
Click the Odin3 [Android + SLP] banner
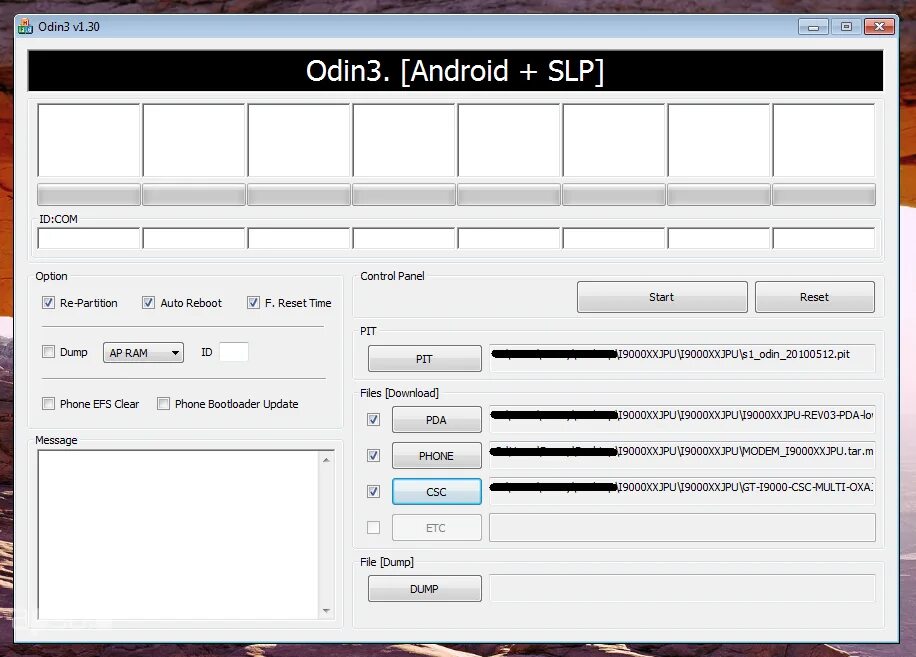[x=455, y=71]
